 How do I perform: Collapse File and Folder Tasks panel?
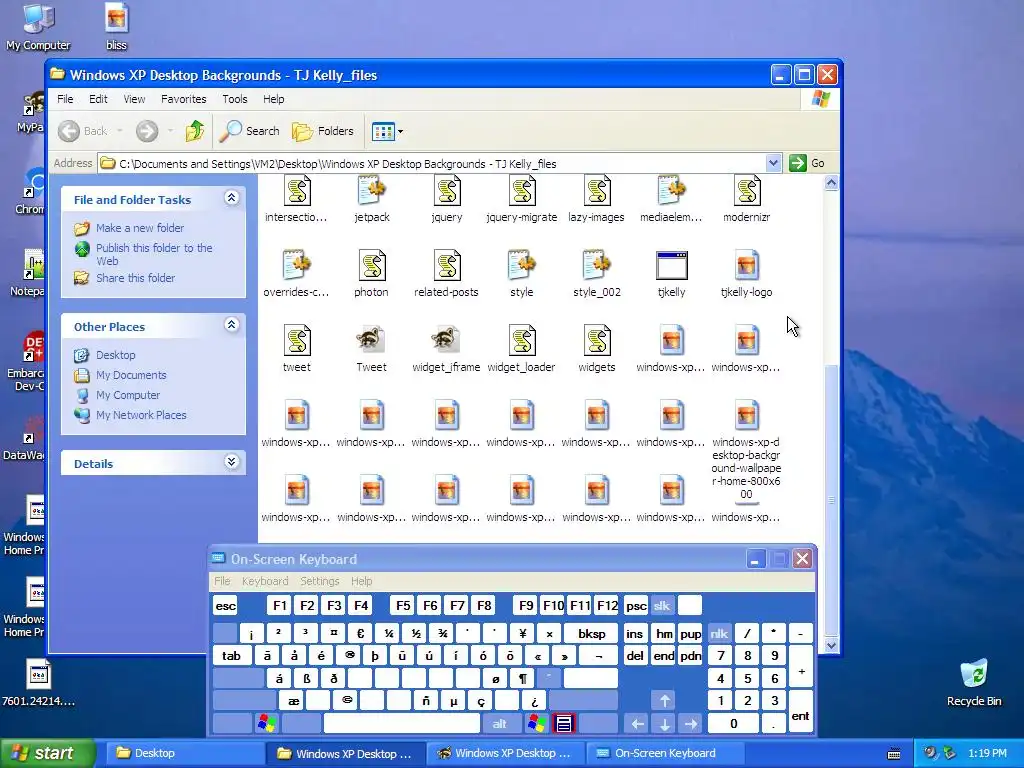point(231,198)
